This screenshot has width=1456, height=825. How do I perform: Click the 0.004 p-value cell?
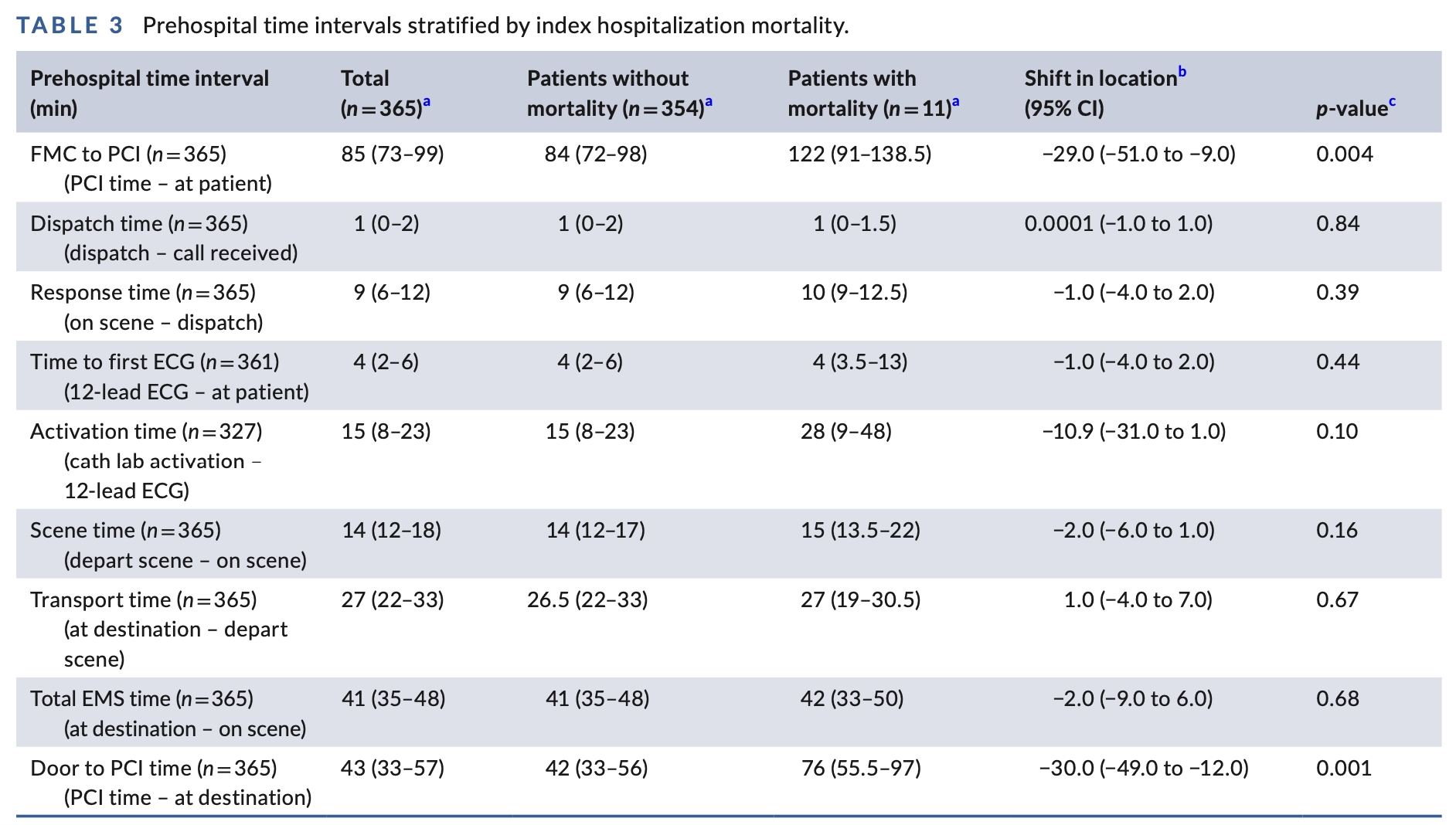click(x=1345, y=154)
